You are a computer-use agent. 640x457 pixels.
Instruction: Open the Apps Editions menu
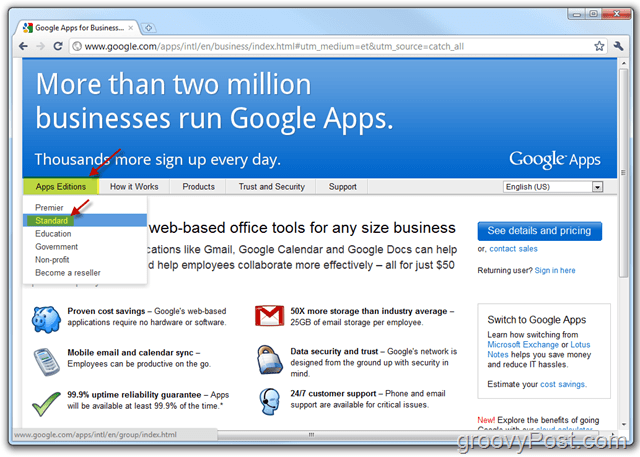[x=60, y=186]
